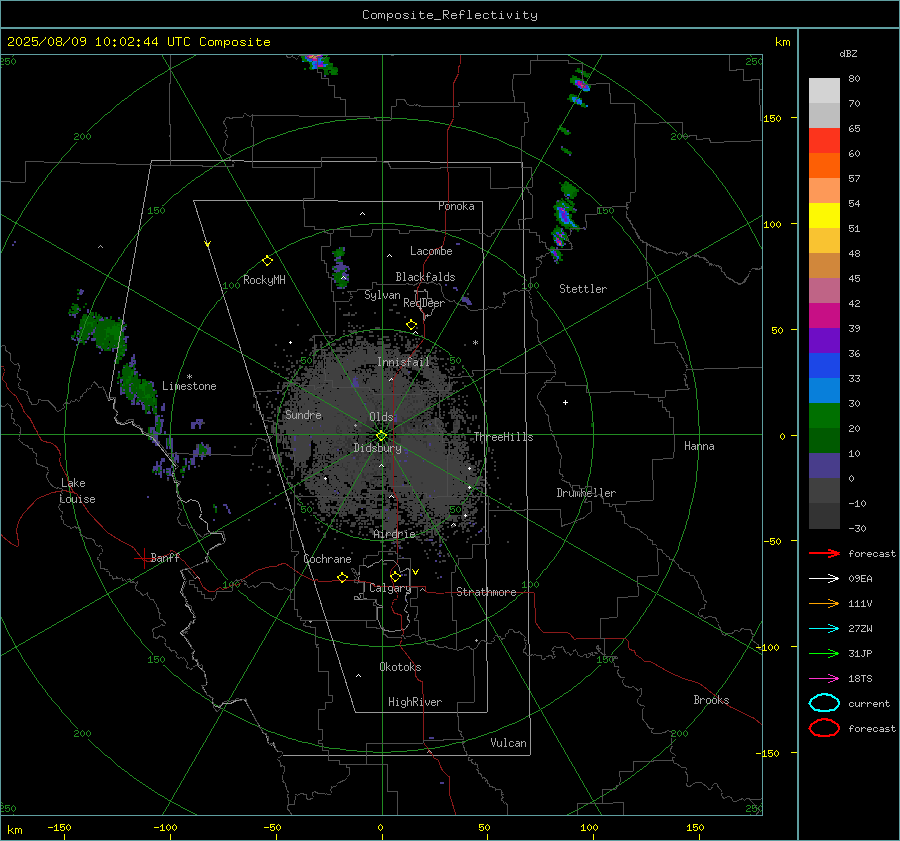Image resolution: width=900 pixels, height=841 pixels.
Task: Click the Innisfail town label
Action: [404, 362]
